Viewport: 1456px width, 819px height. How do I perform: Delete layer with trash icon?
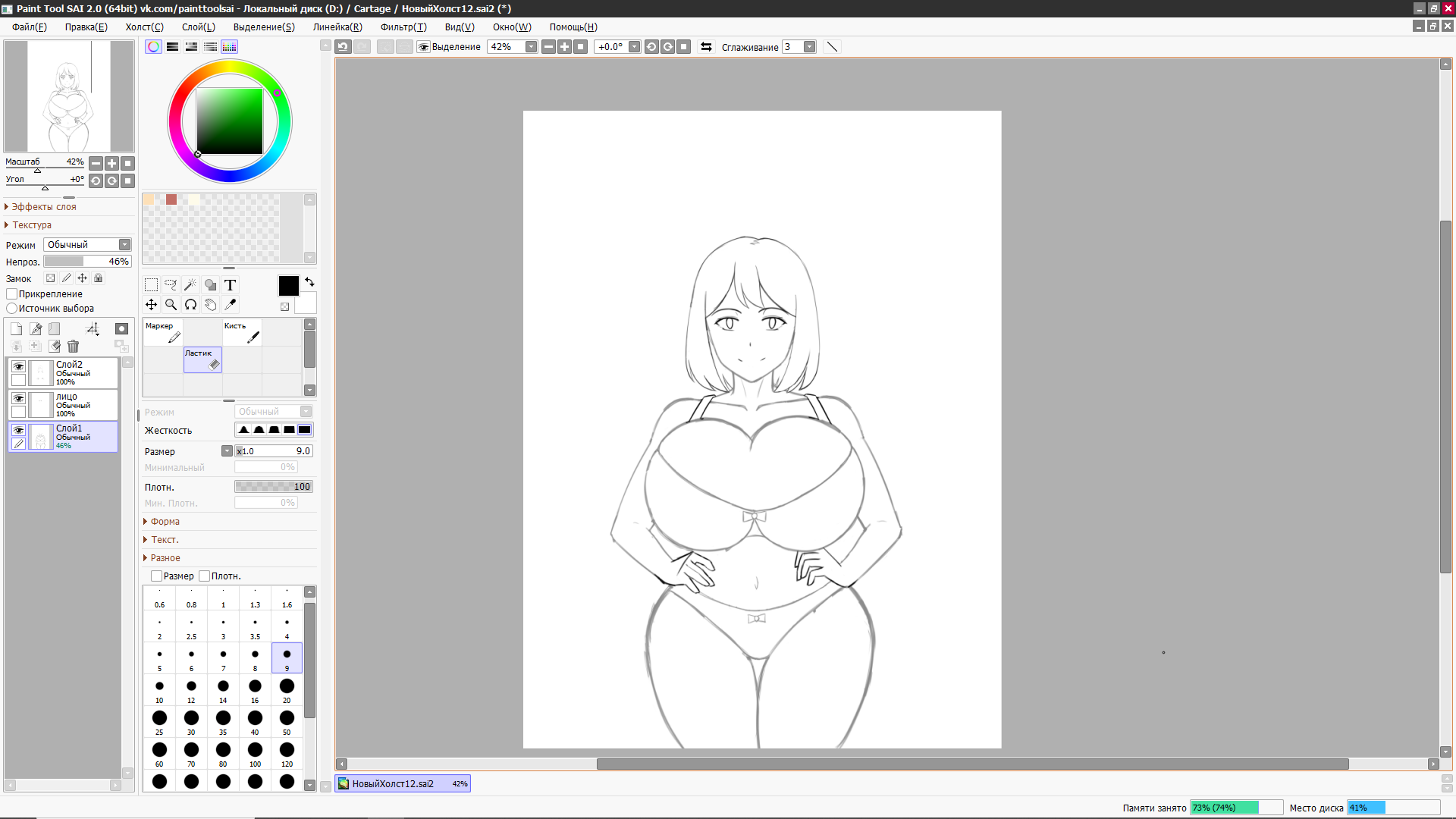(x=73, y=347)
